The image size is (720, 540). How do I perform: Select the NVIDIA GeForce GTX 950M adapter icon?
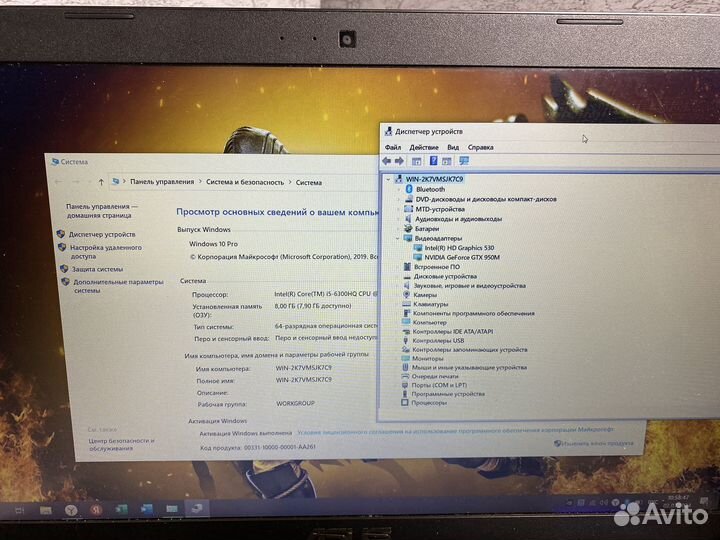coord(418,257)
